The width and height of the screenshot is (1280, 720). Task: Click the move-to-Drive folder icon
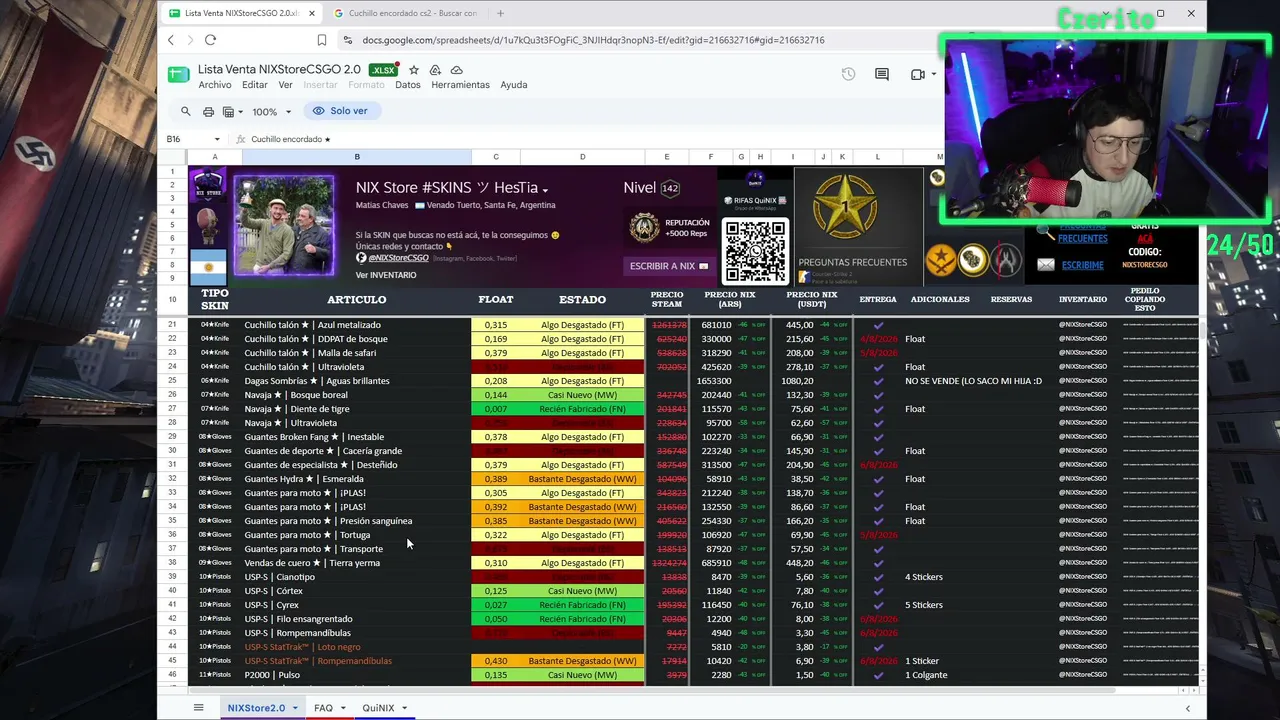435,70
